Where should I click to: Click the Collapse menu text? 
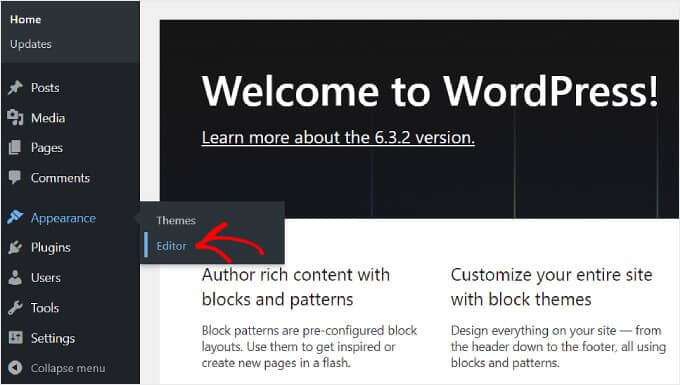(x=68, y=368)
